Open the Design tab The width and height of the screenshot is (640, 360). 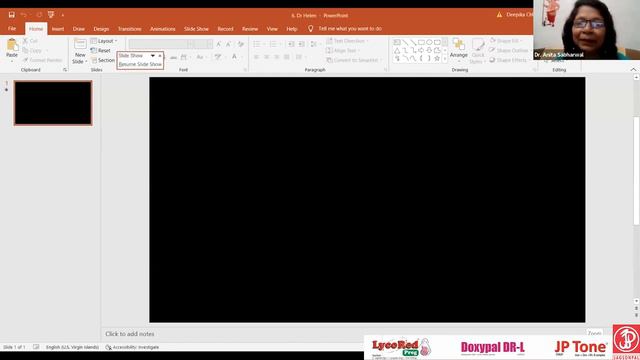click(101, 29)
